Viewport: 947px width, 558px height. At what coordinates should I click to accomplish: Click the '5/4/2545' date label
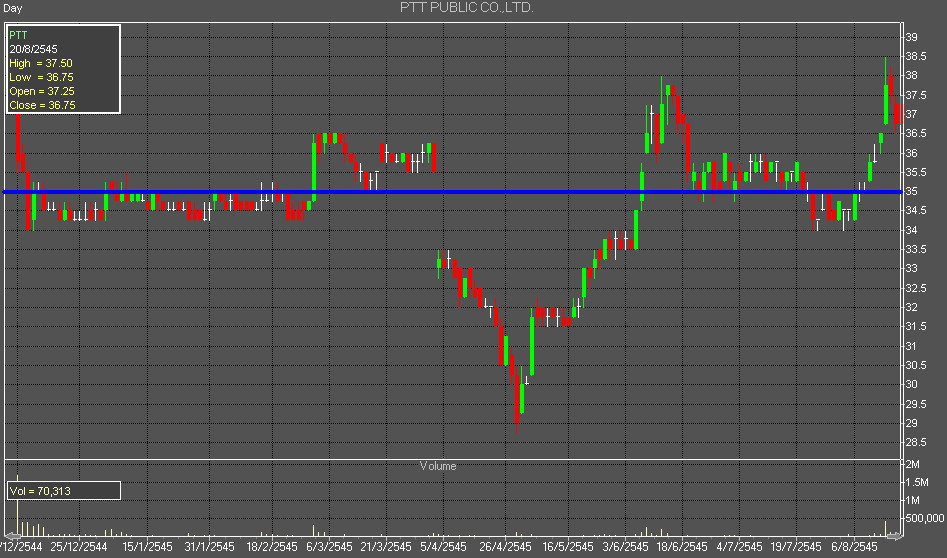(x=443, y=547)
